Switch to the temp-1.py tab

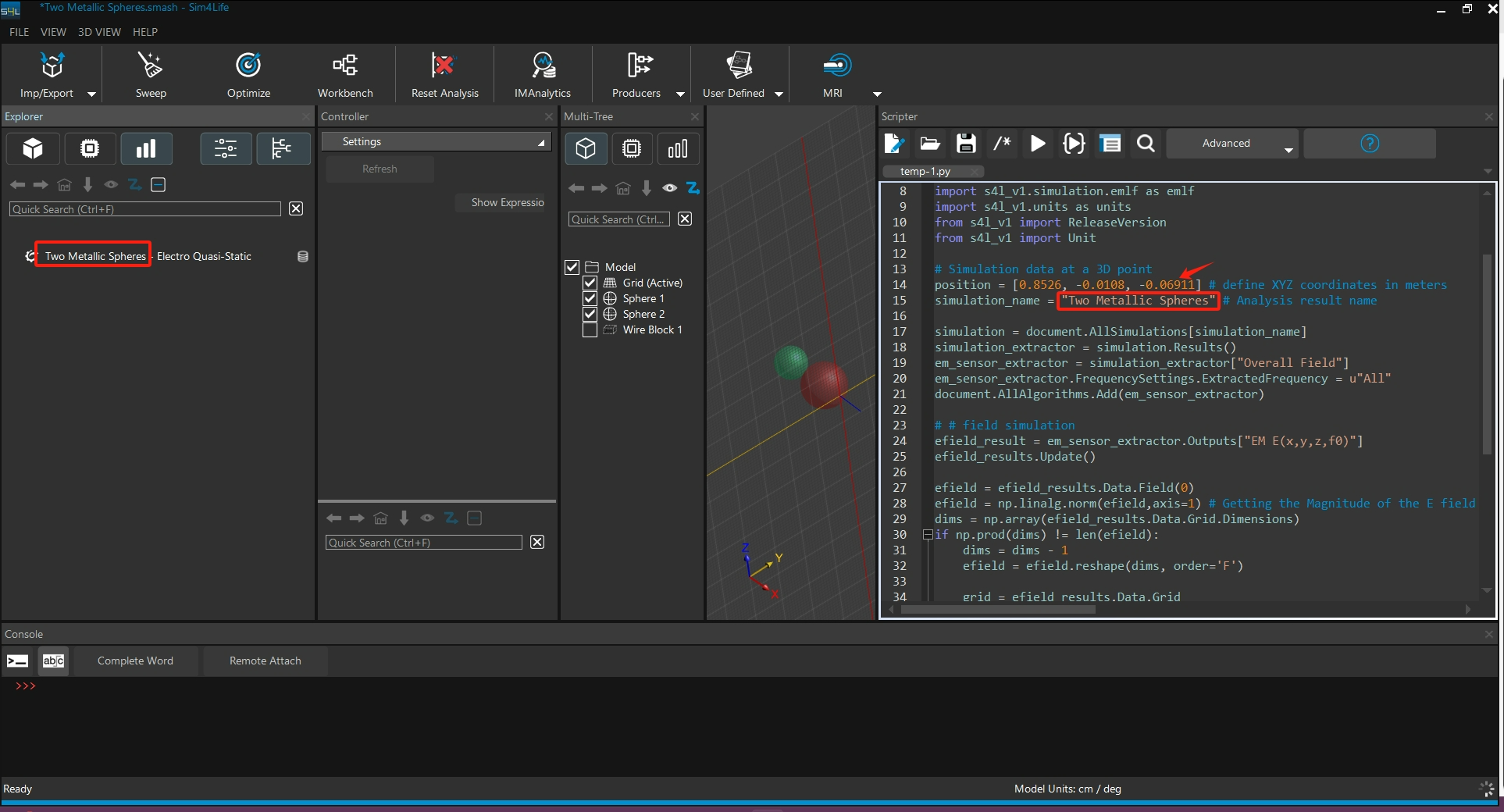(x=925, y=171)
